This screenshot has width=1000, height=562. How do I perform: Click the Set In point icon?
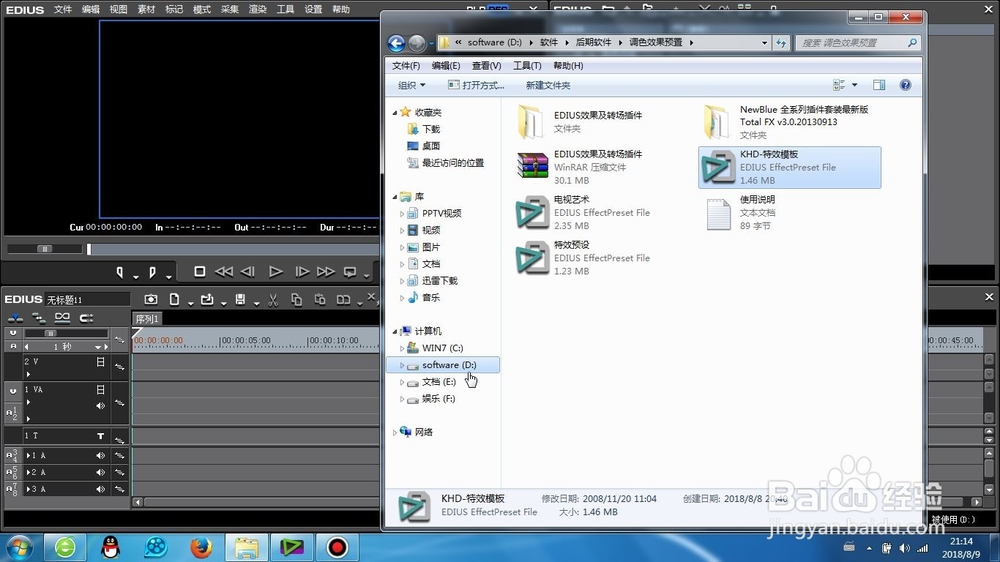(119, 272)
